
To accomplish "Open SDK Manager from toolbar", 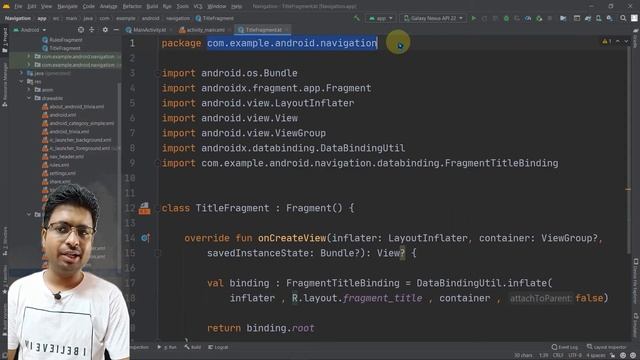I will (609, 18).
